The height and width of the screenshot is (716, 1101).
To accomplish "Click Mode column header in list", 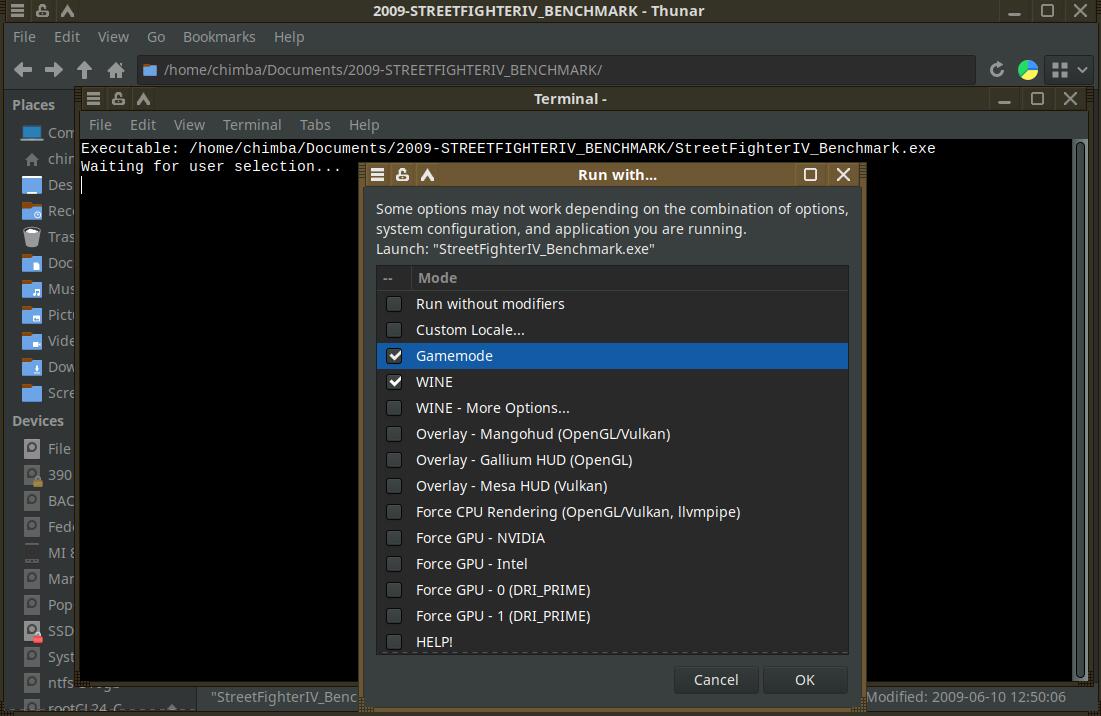I will tap(630, 278).
